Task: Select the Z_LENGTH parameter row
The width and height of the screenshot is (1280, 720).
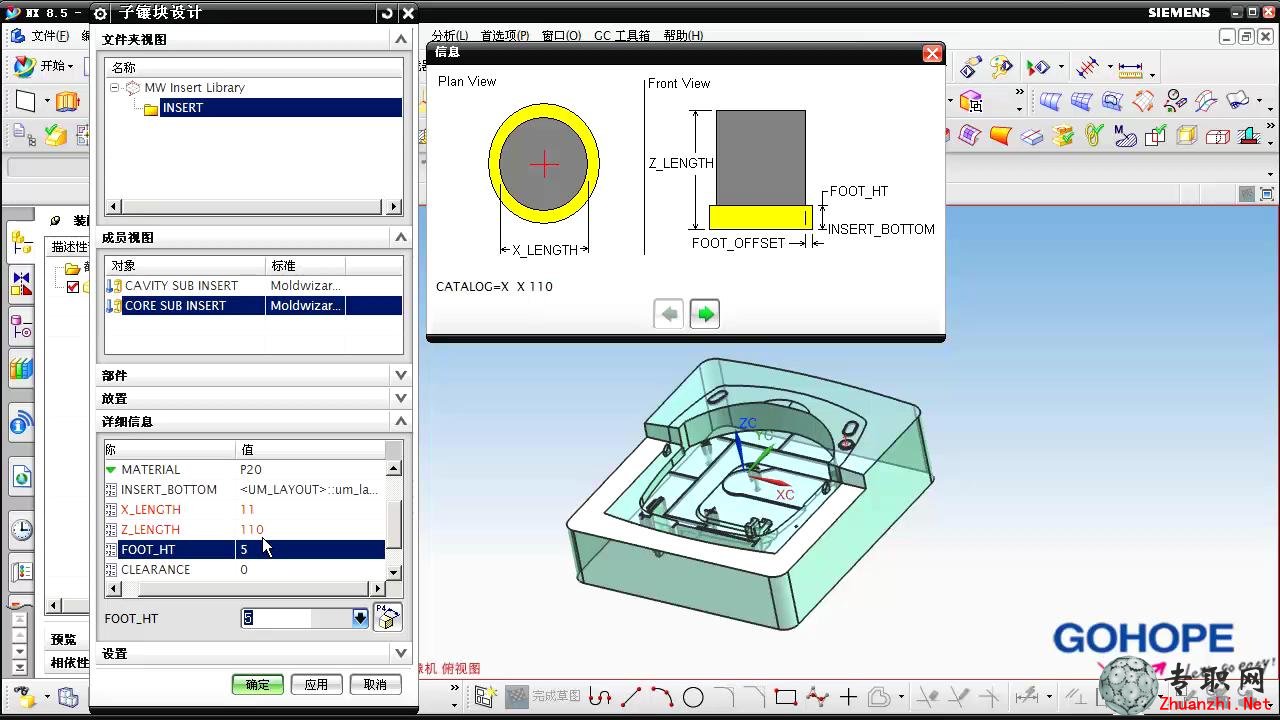Action: point(245,529)
